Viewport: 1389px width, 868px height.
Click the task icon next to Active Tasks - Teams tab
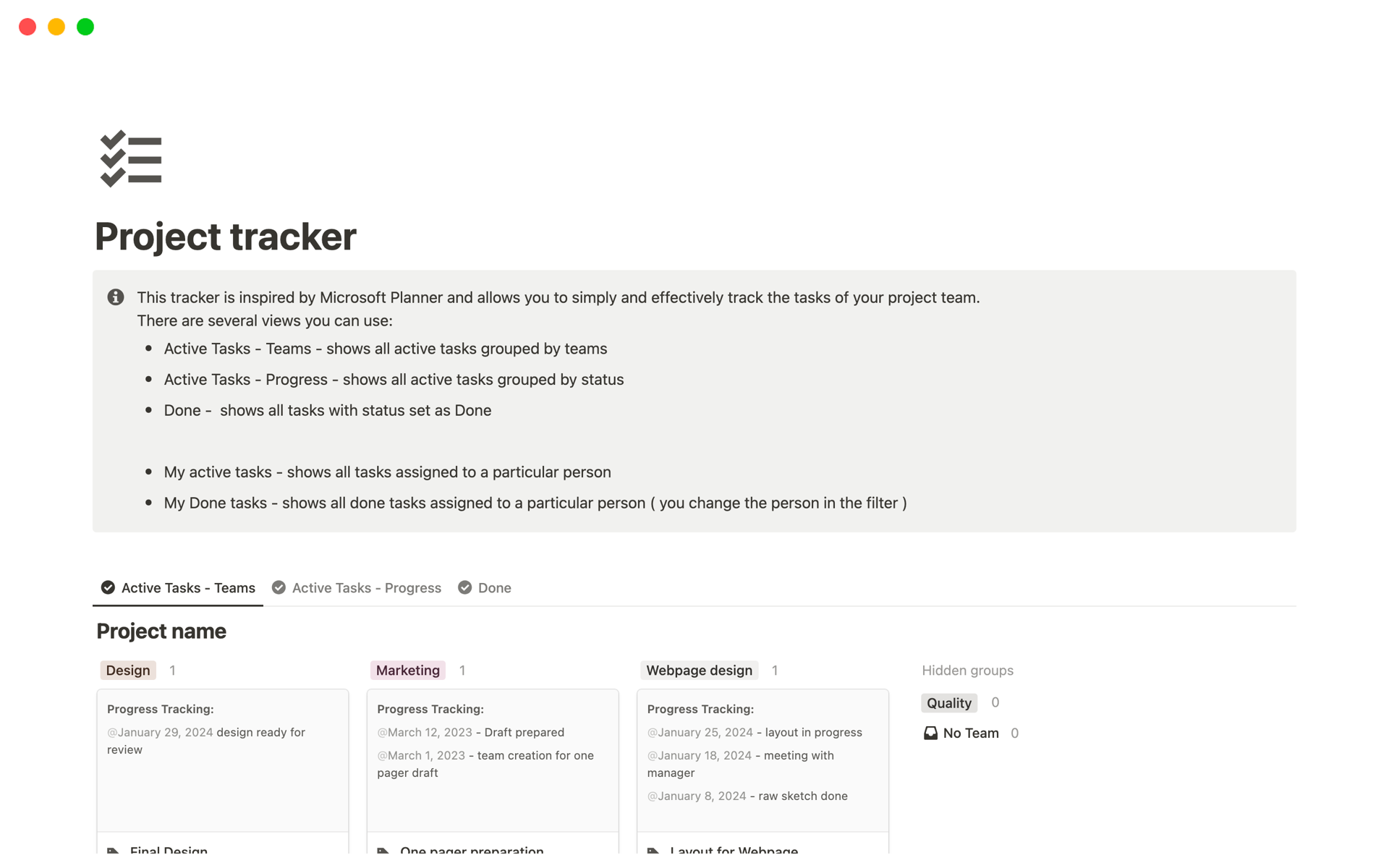coord(107,587)
